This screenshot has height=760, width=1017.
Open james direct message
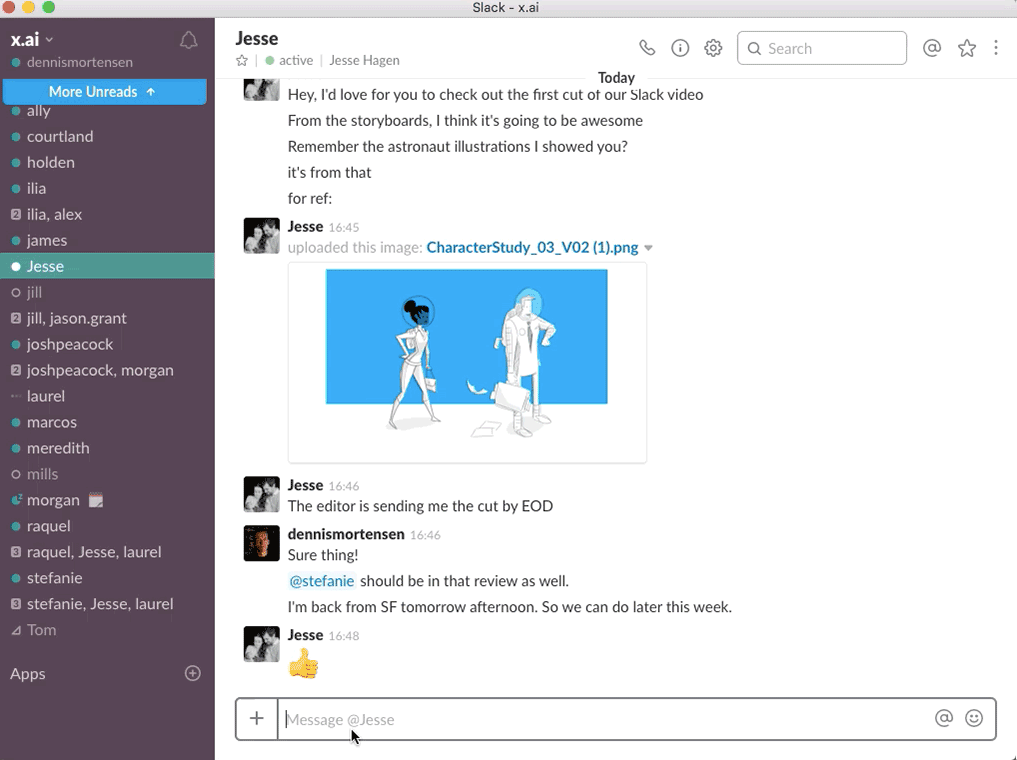107,240
